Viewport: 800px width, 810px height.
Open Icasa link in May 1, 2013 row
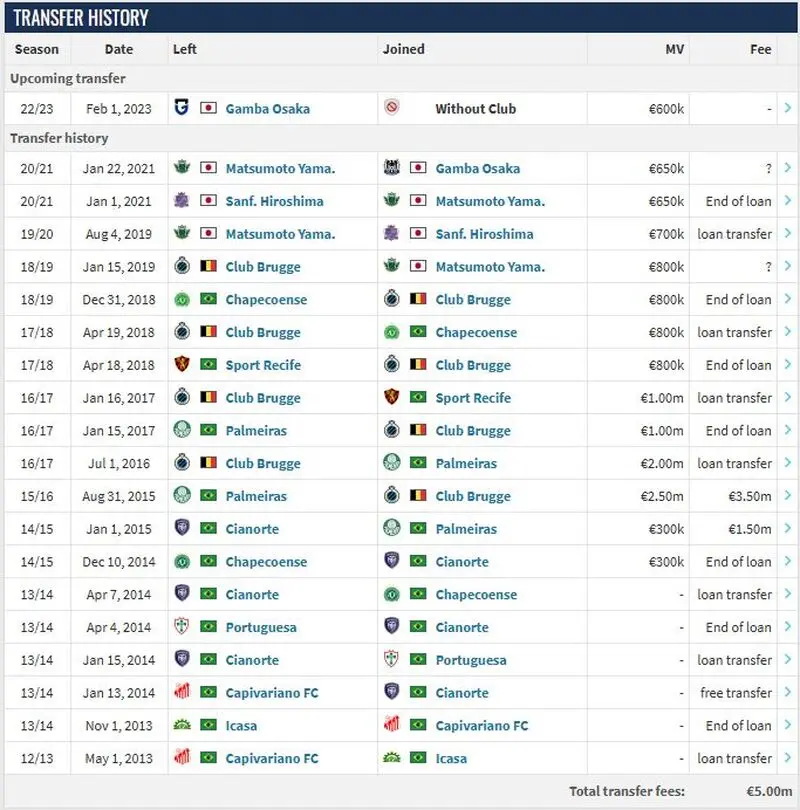[x=451, y=758]
